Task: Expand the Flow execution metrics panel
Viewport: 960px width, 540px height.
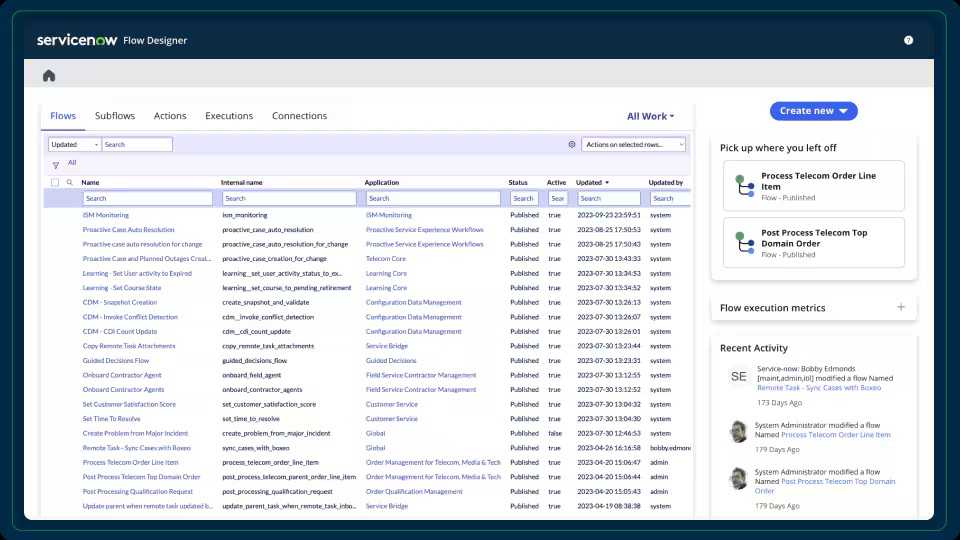Action: point(900,308)
